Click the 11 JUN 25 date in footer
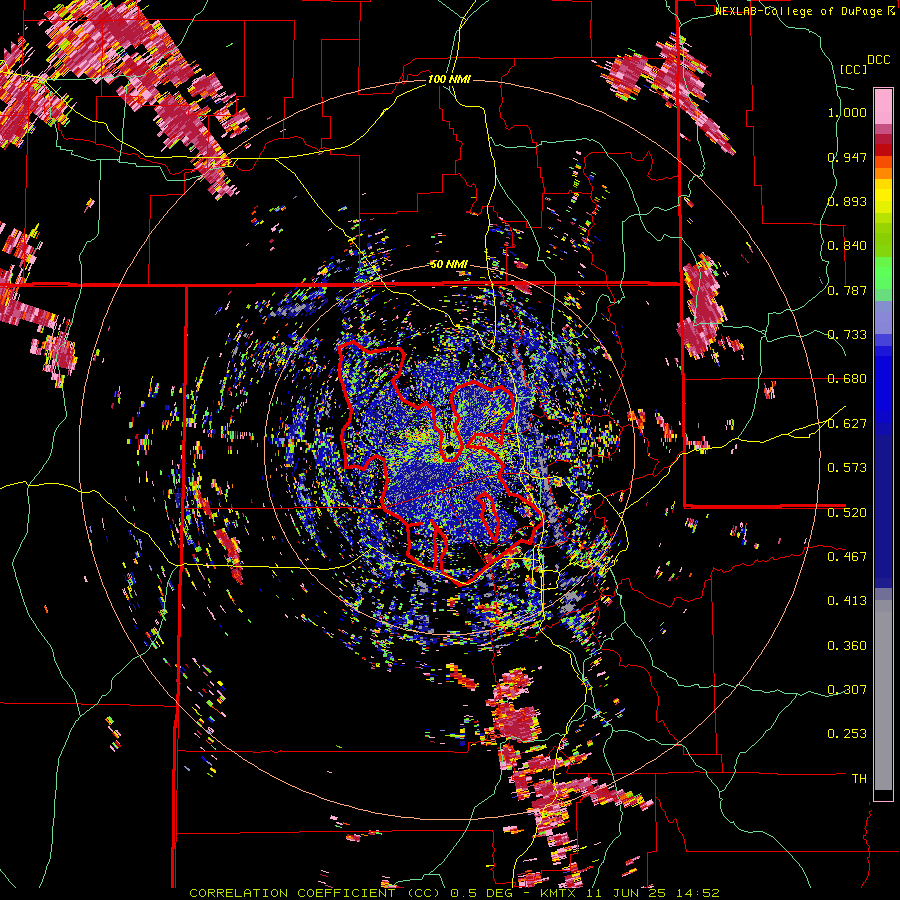 coord(627,893)
